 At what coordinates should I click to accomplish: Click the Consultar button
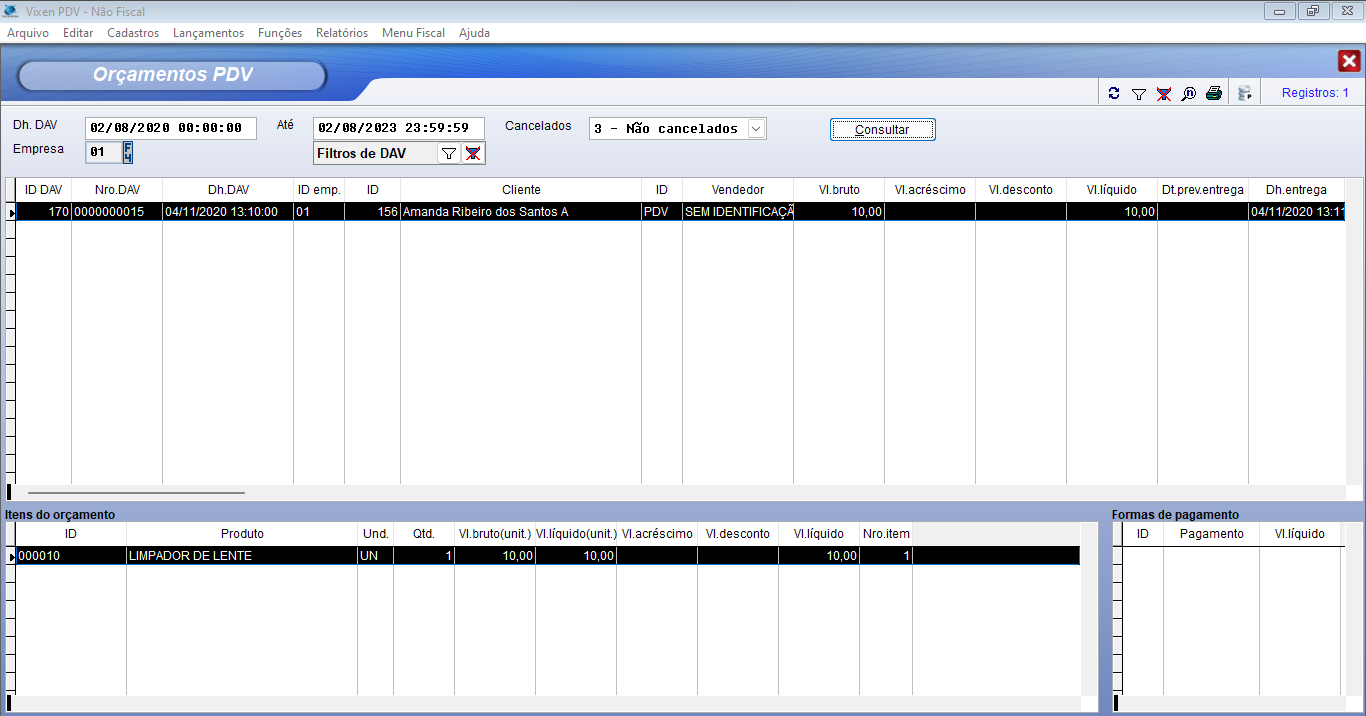point(882,130)
